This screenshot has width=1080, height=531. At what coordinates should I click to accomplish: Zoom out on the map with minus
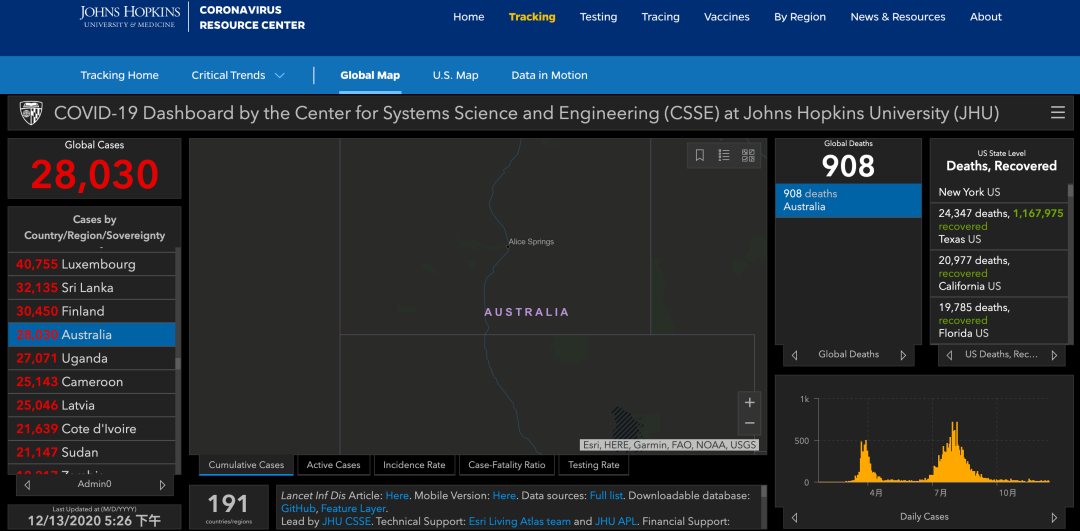coord(749,423)
